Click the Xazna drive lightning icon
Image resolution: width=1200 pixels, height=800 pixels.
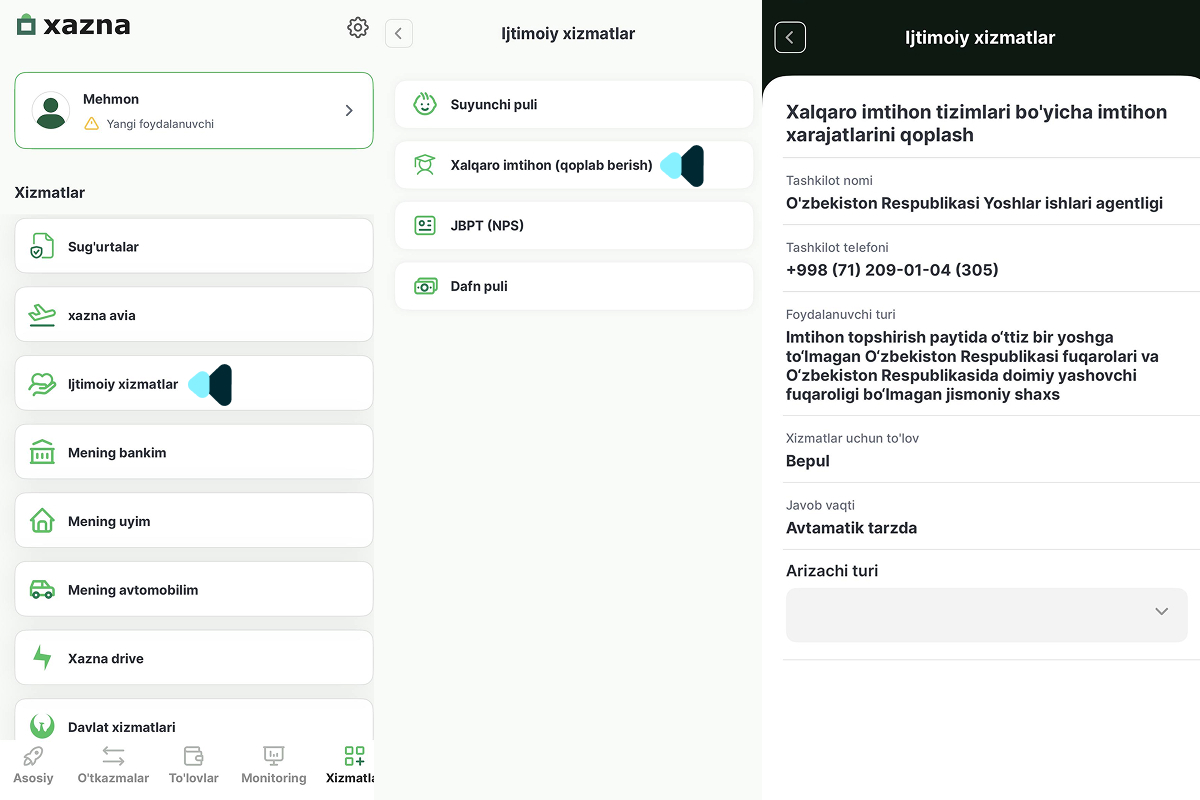[41, 658]
